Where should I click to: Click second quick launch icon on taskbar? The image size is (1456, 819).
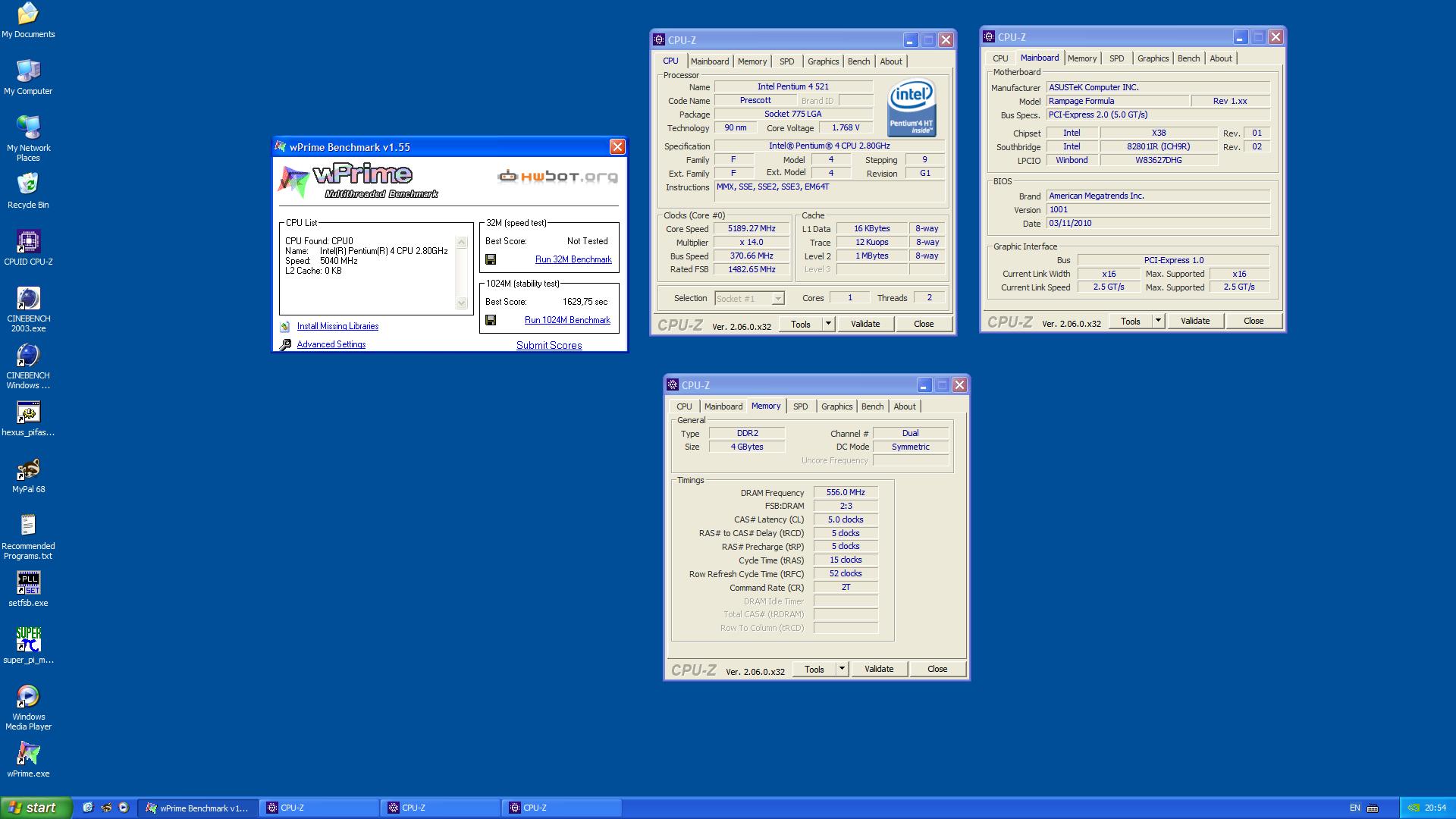point(106,808)
